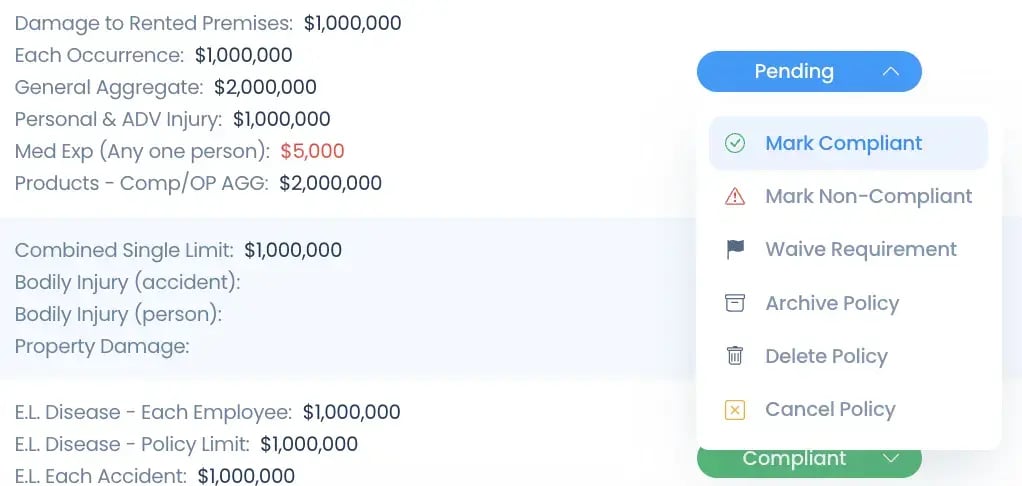Click the archive box icon
Screen dimensions: 1022x486
pos(735,303)
